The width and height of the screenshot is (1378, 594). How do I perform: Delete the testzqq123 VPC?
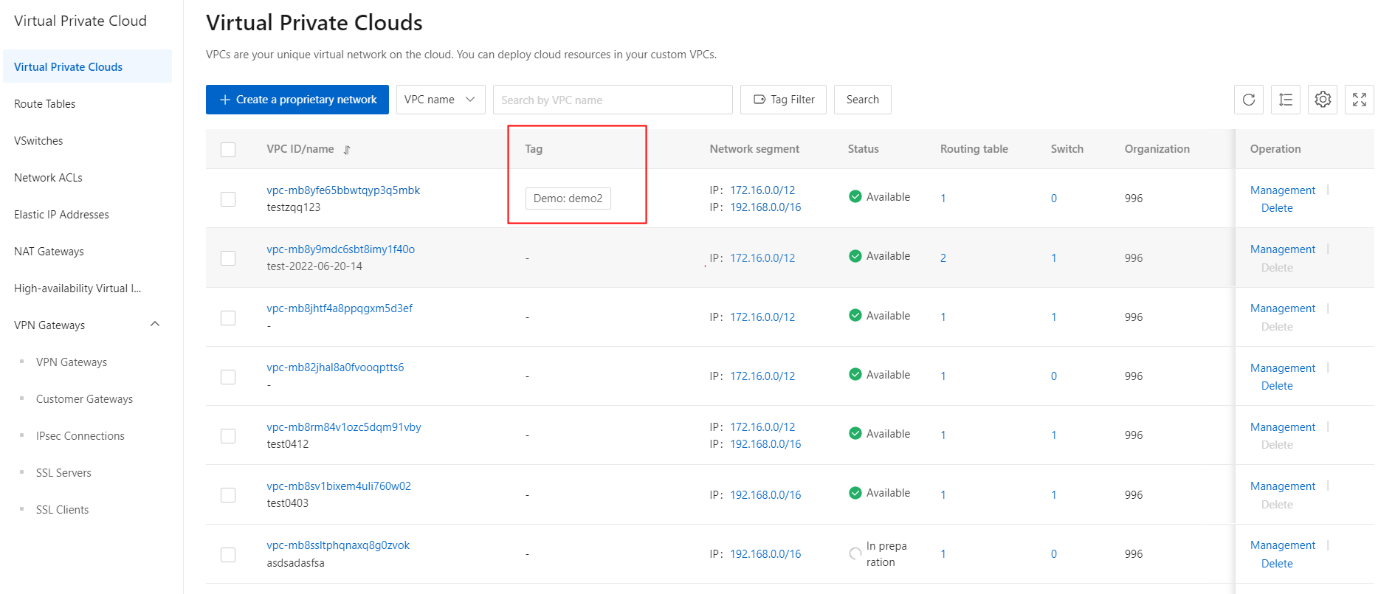point(1277,208)
